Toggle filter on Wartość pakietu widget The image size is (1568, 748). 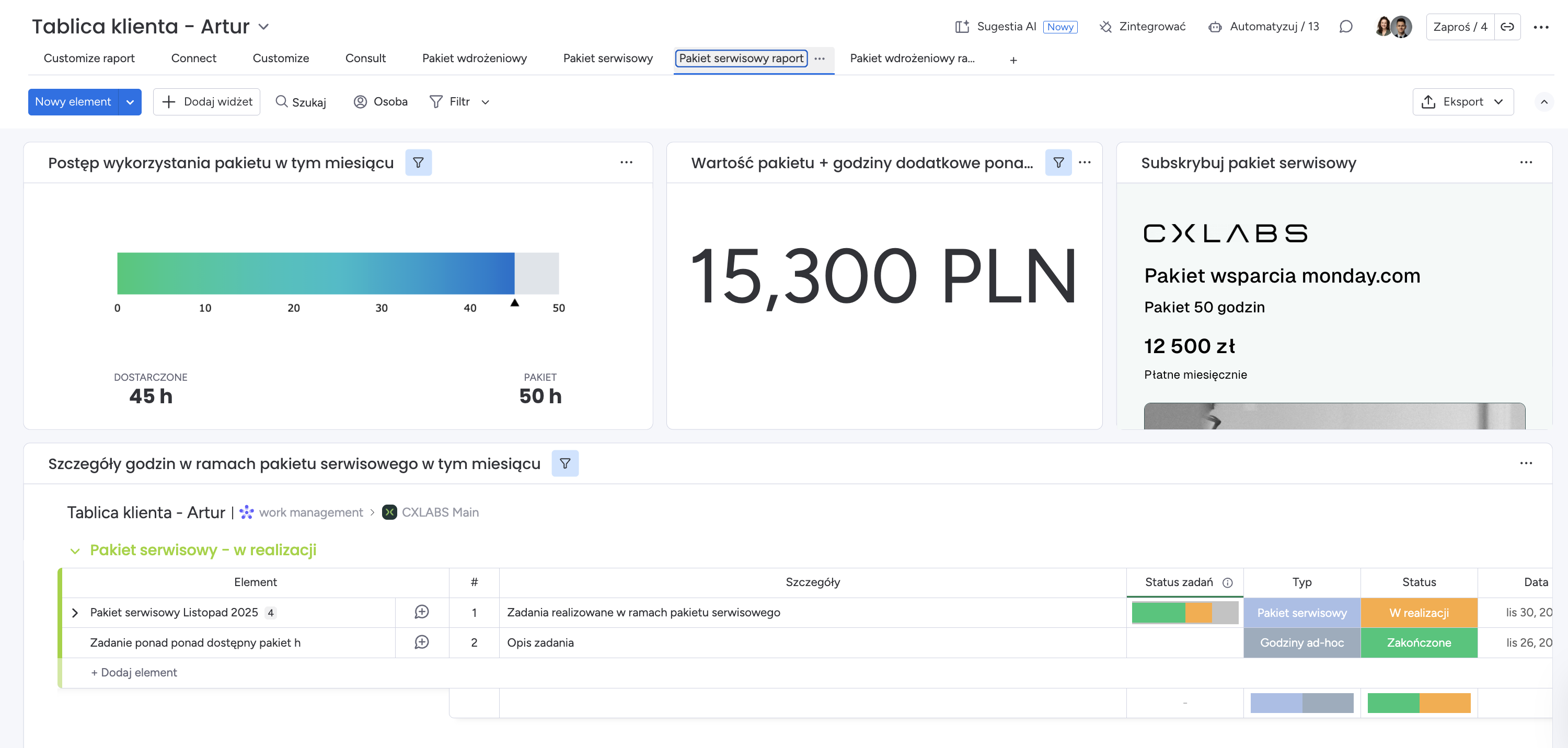1058,162
